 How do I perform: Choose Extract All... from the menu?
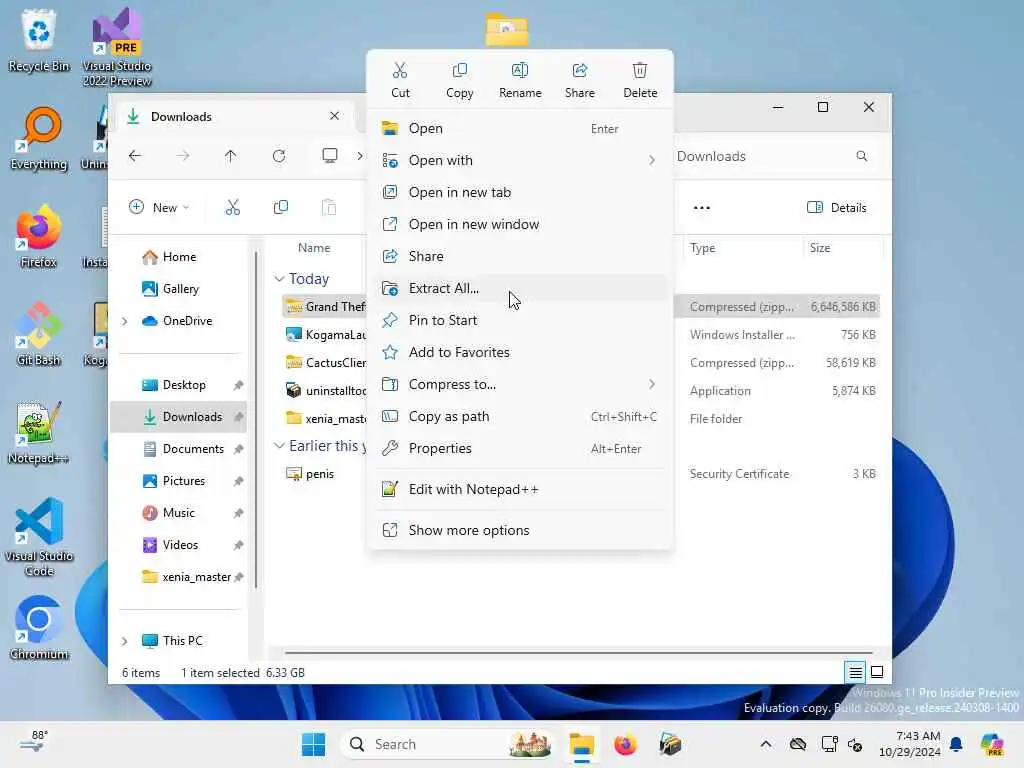tap(520, 289)
